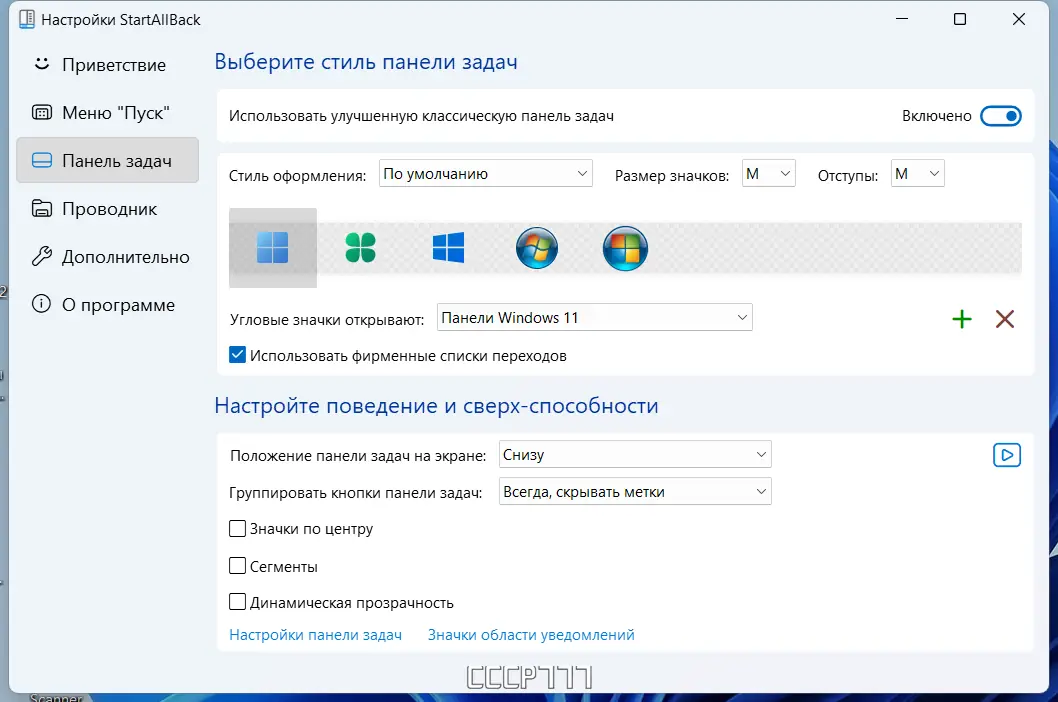Open the Группировать кнопки dropdown
Screen dimensions: 1058x702
[x=635, y=491]
